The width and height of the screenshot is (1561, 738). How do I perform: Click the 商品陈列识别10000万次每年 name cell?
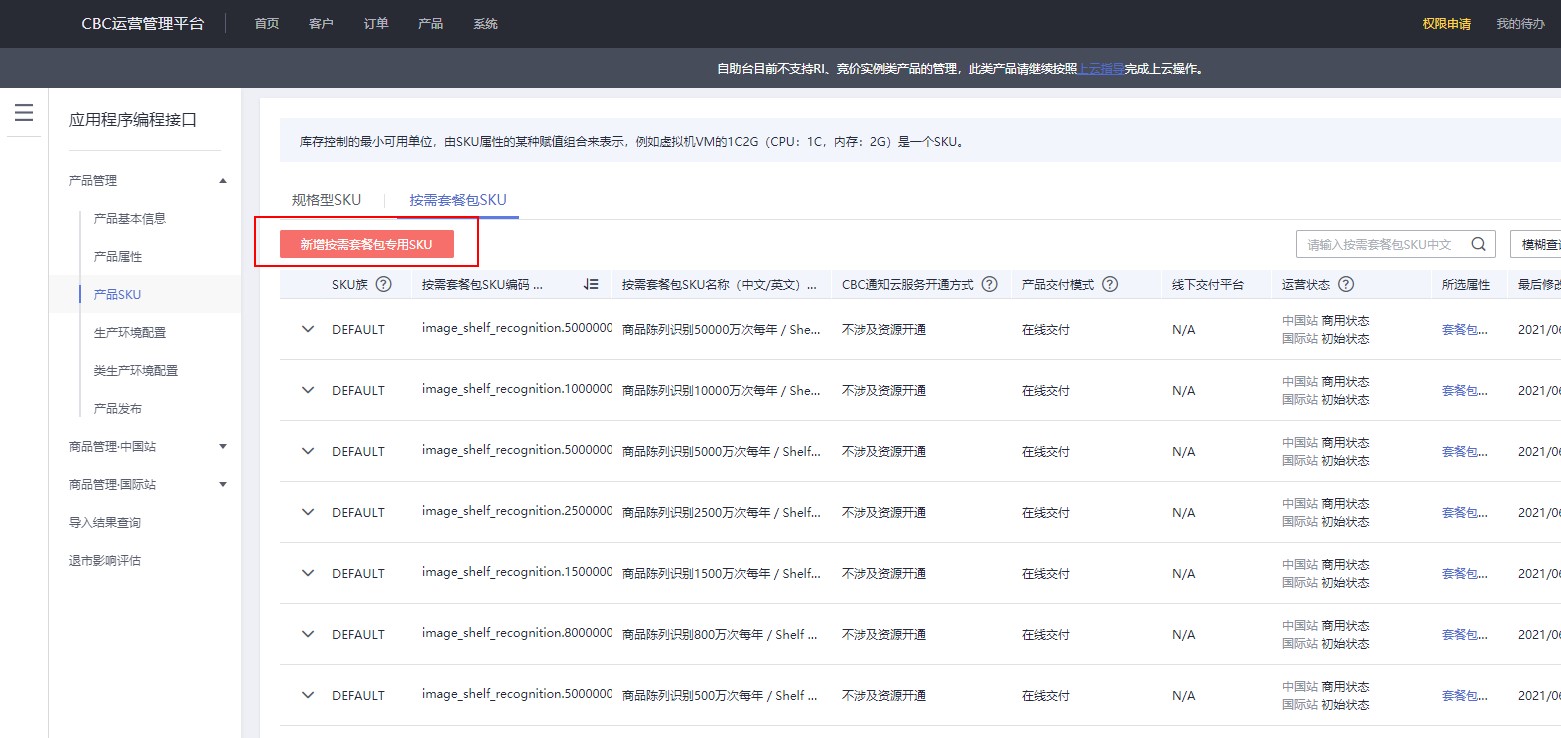pos(721,390)
